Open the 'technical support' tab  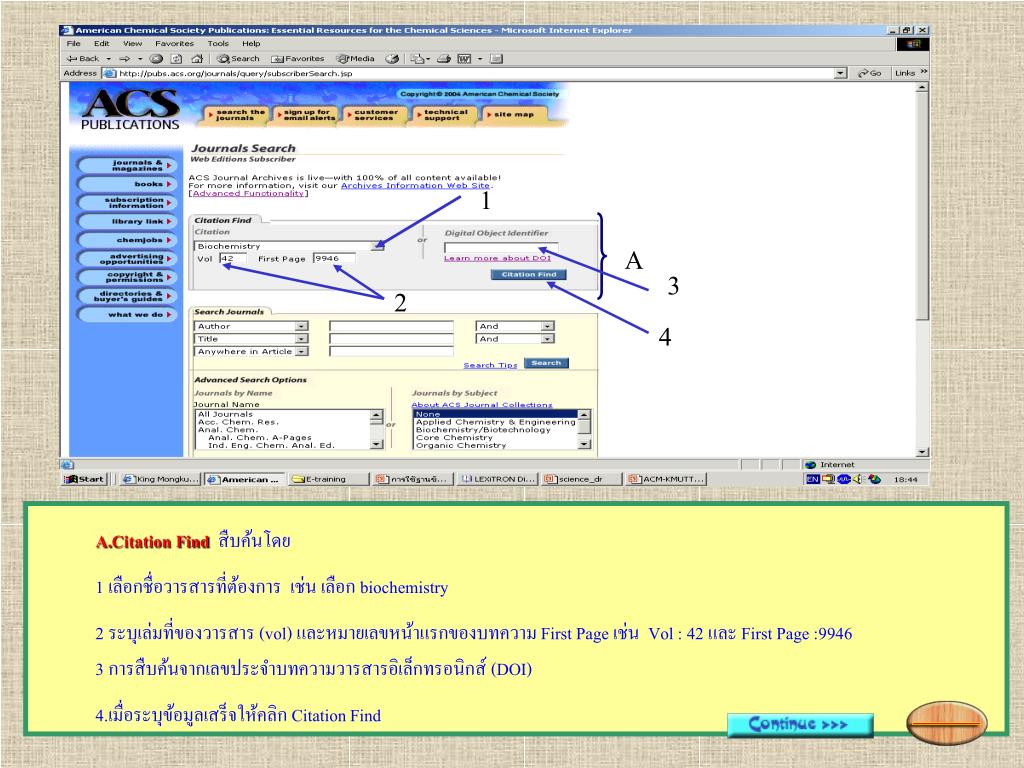(445, 115)
